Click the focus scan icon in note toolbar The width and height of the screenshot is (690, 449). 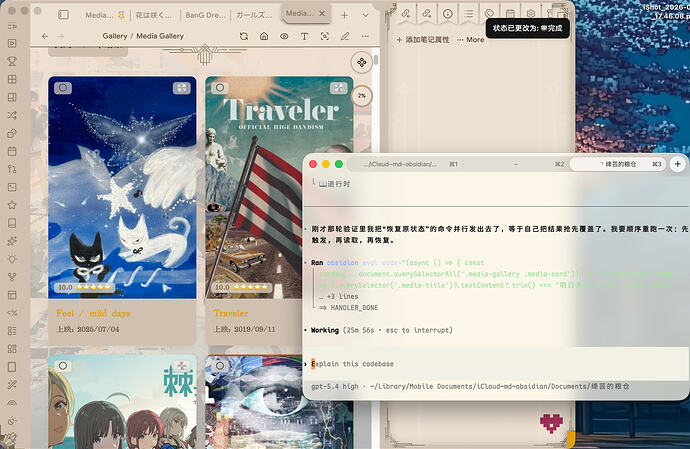click(x=325, y=36)
